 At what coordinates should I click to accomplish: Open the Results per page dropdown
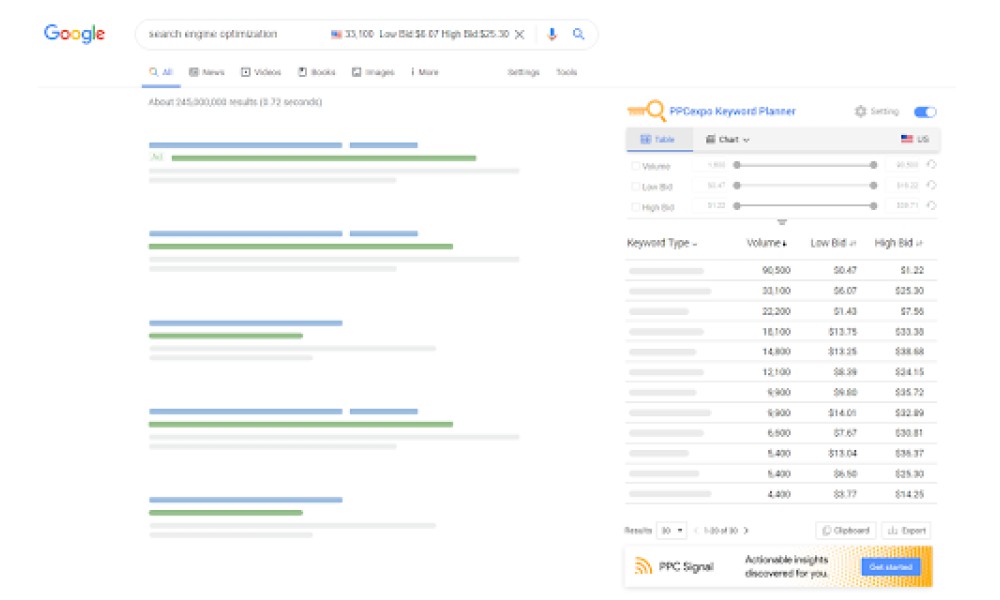coord(672,530)
